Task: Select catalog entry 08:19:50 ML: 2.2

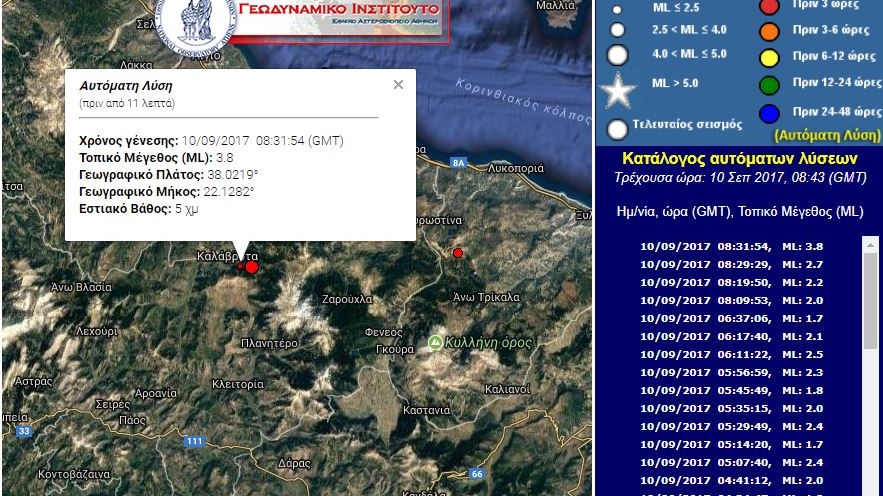Action: click(731, 283)
